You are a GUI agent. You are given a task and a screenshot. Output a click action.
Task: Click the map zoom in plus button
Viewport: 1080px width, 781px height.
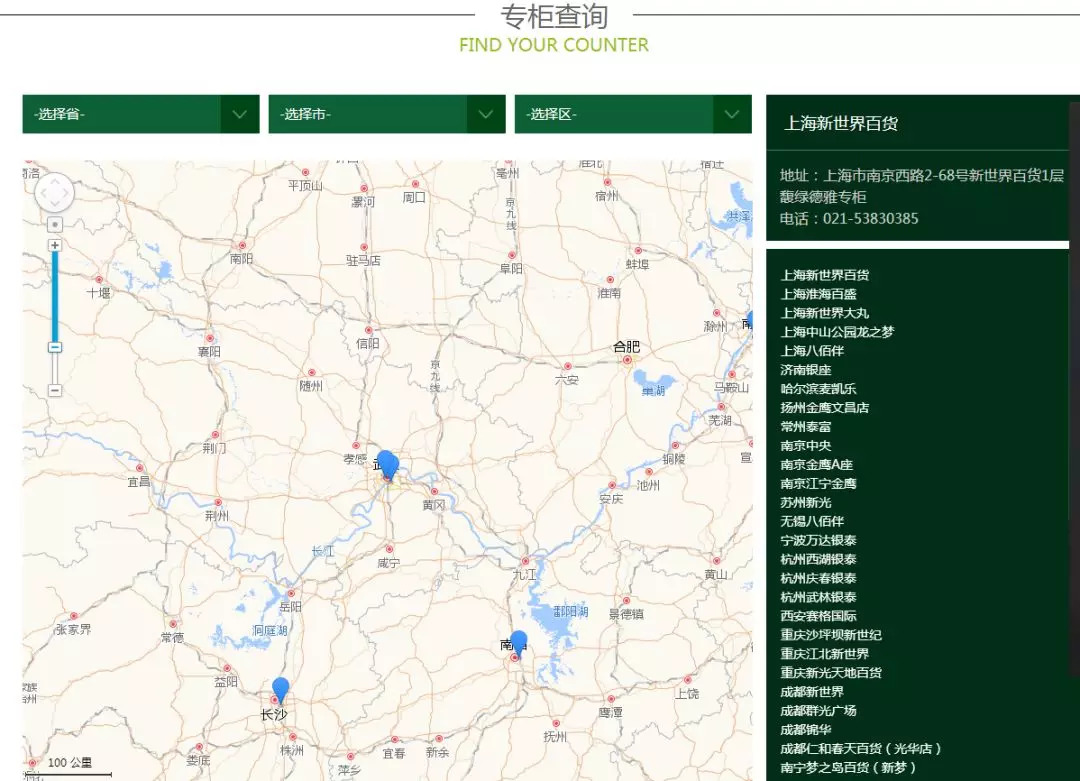pos(55,245)
